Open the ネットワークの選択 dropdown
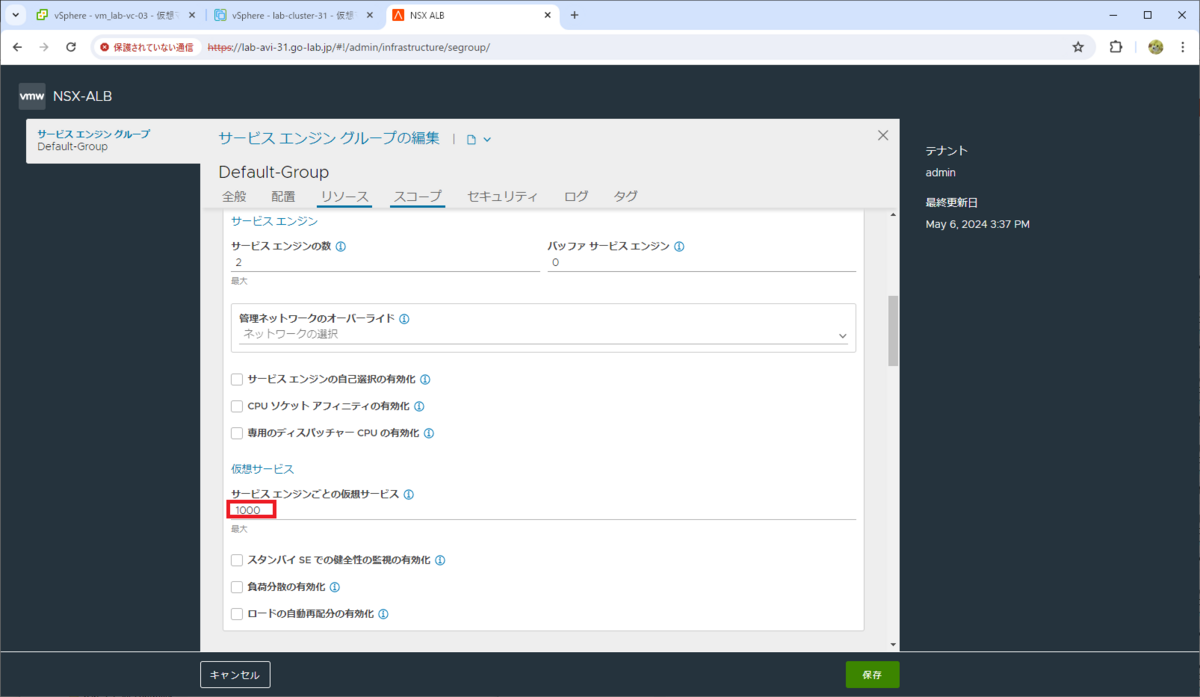 [x=543, y=334]
